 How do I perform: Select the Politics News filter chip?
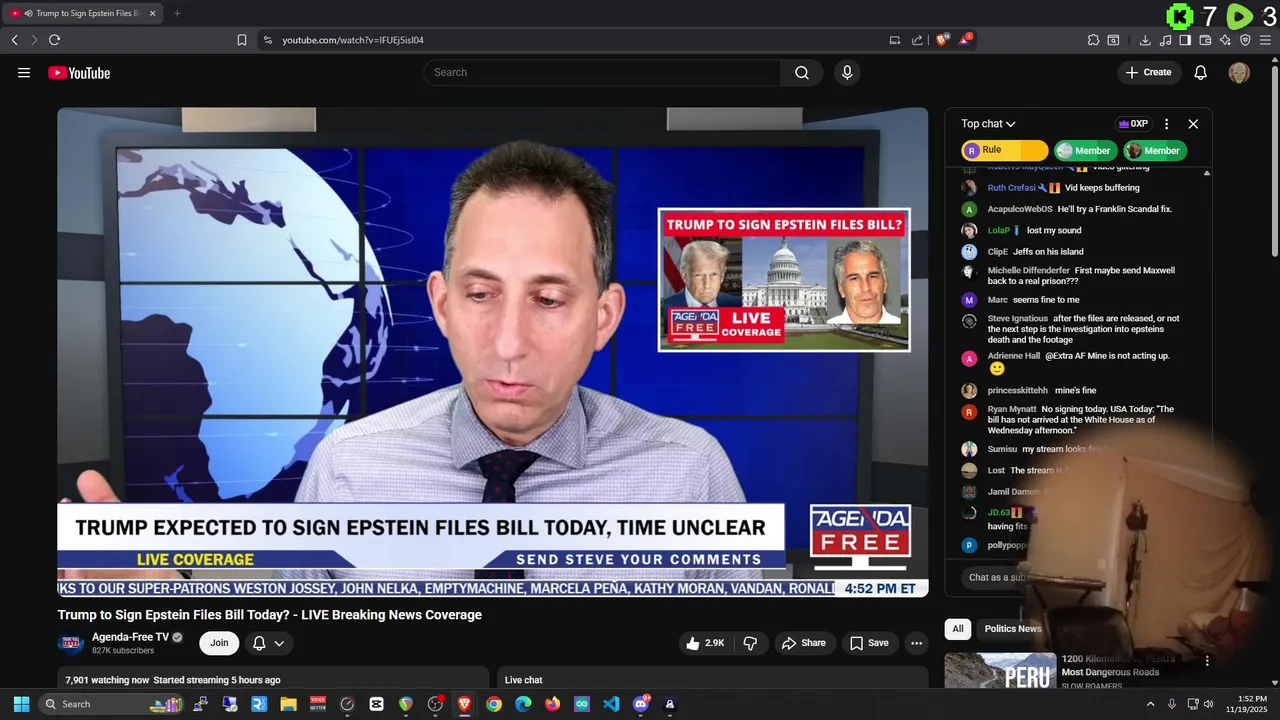(x=1013, y=629)
